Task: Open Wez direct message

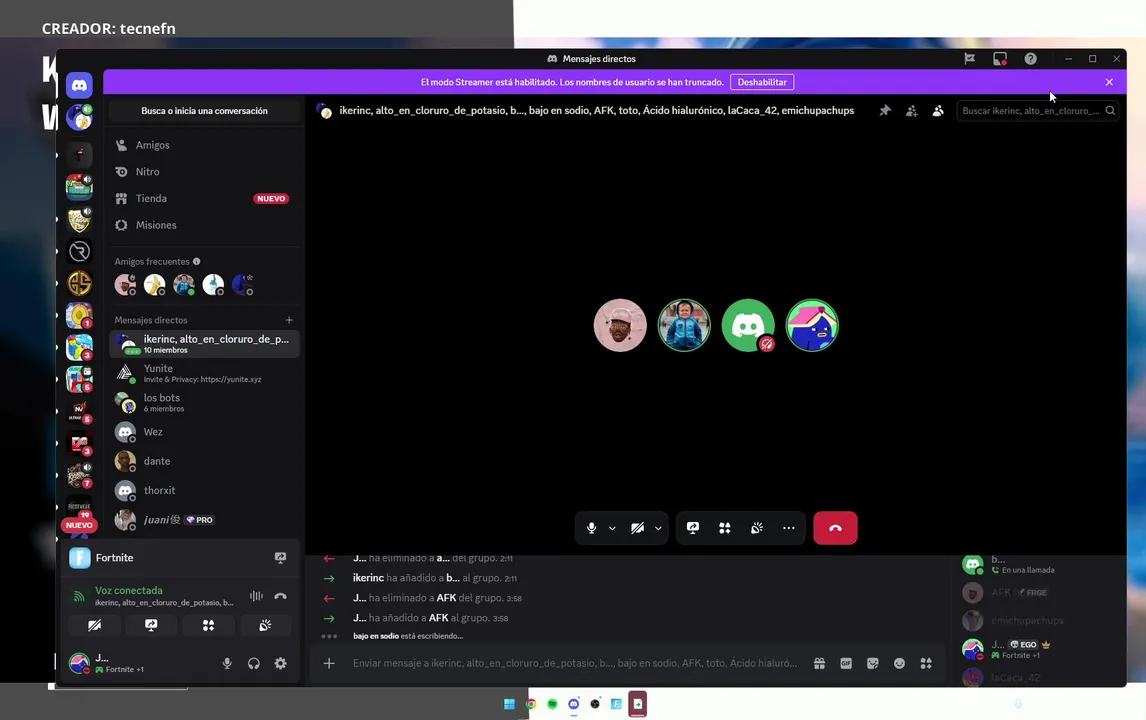Action: tap(204, 432)
